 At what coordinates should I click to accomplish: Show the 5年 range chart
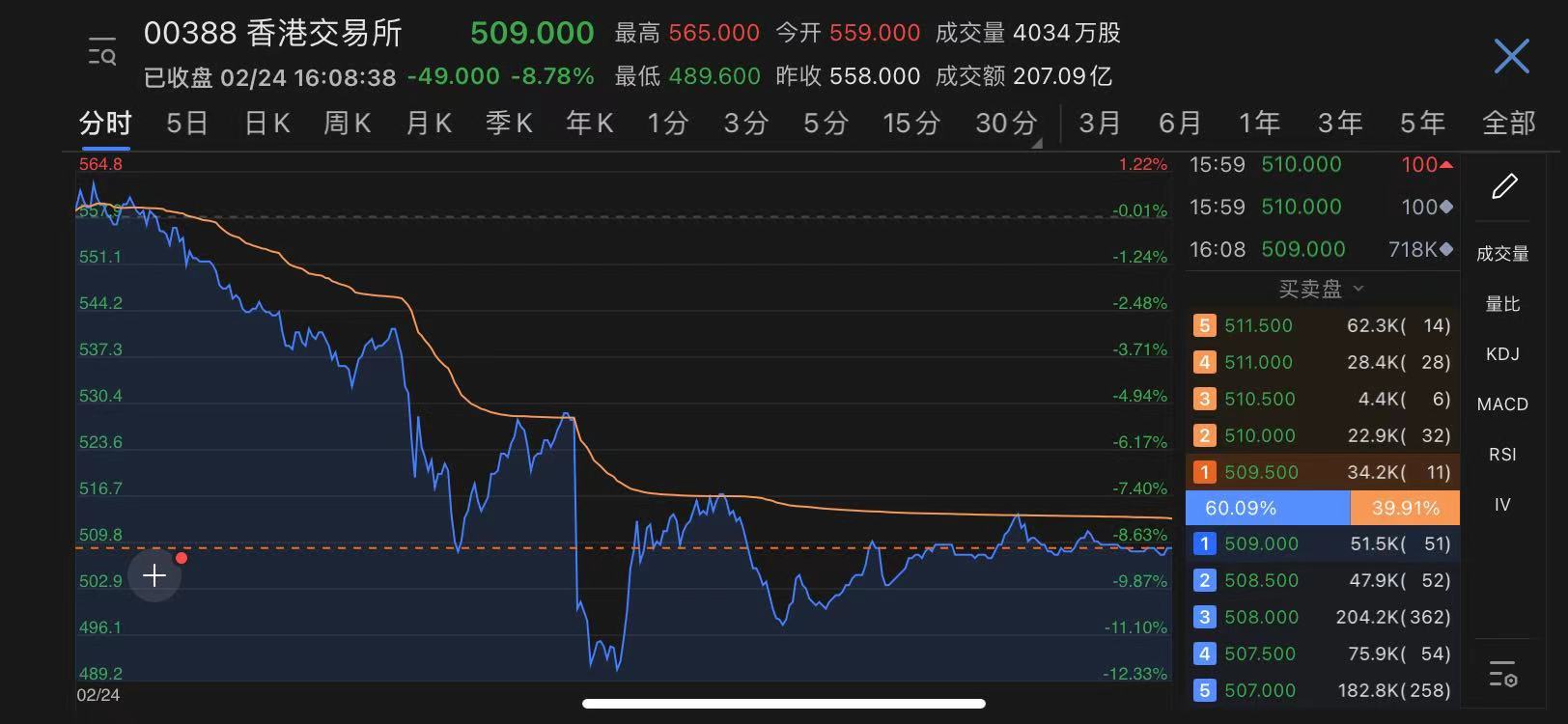click(x=1422, y=124)
